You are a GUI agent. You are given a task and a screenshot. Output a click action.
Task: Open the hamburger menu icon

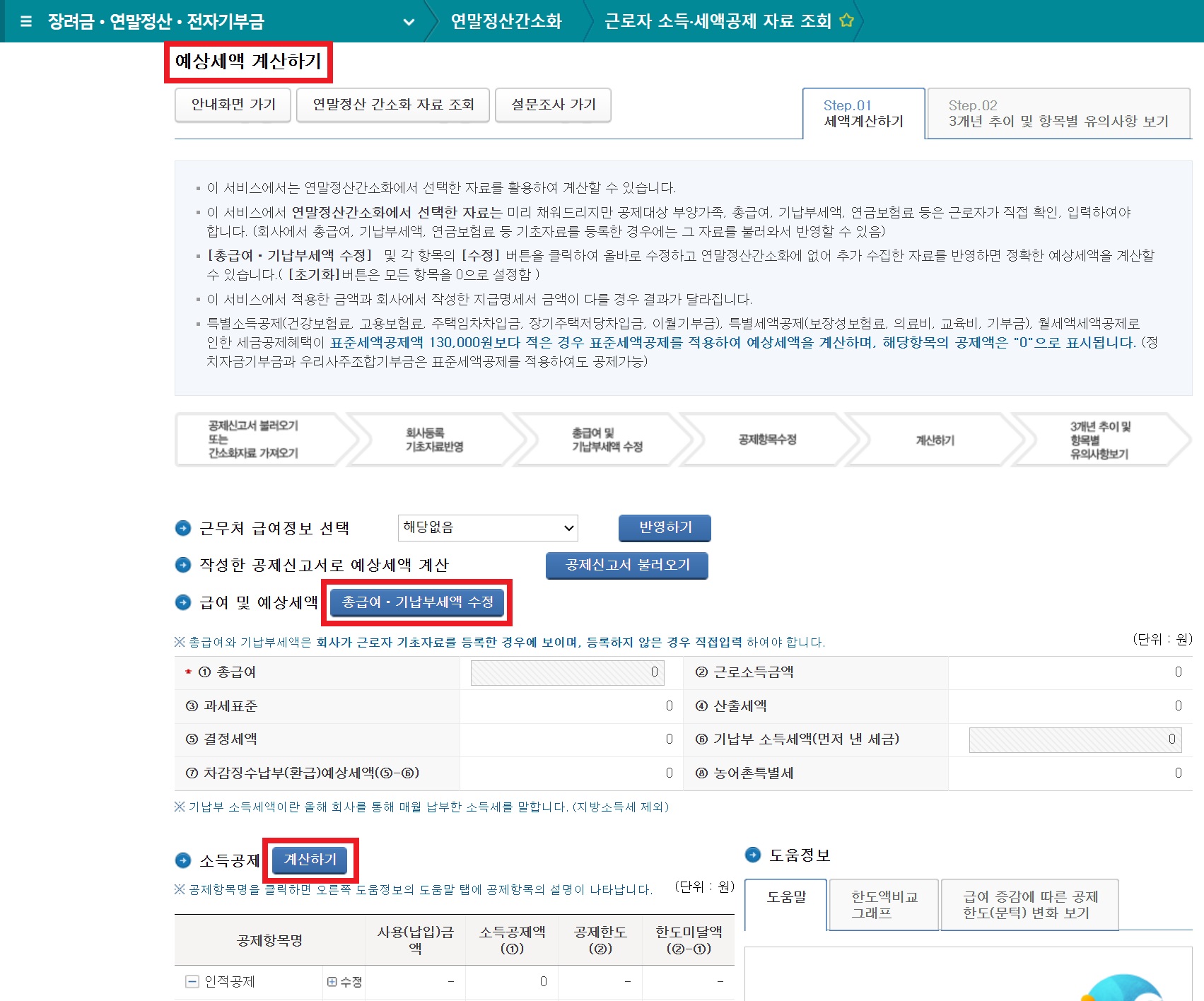tap(26, 21)
